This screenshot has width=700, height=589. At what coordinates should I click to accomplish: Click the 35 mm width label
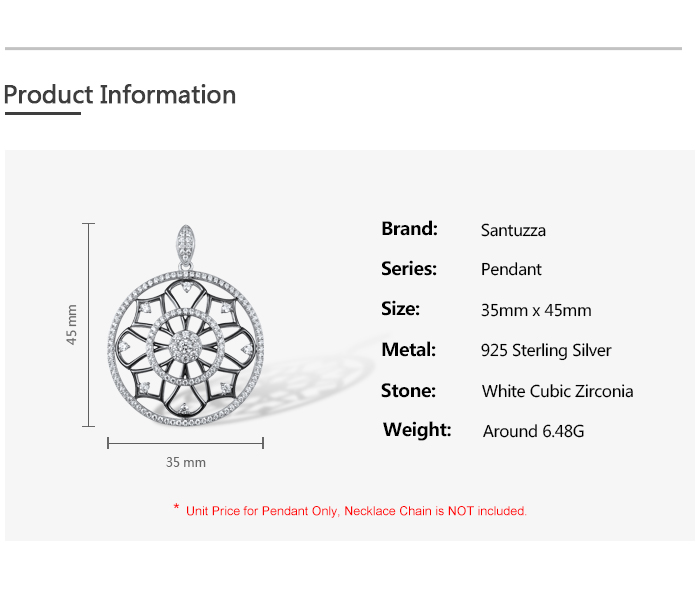(186, 462)
